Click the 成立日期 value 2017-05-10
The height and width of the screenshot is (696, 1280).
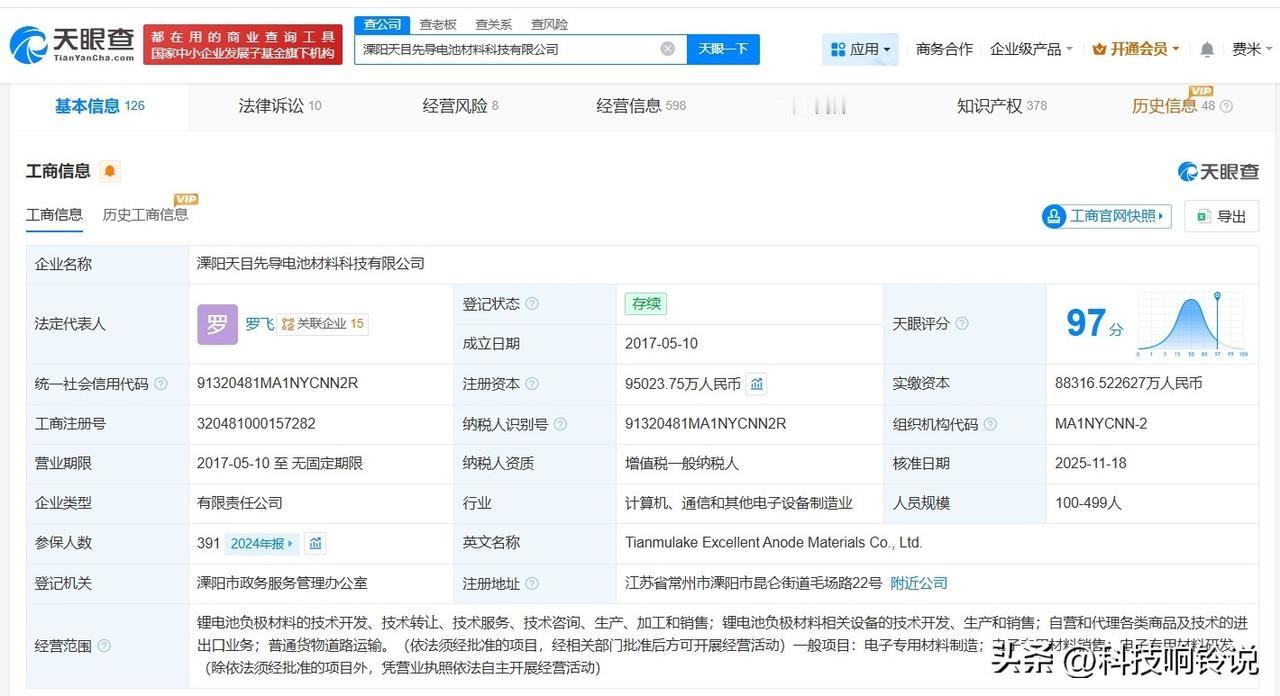tap(662, 344)
